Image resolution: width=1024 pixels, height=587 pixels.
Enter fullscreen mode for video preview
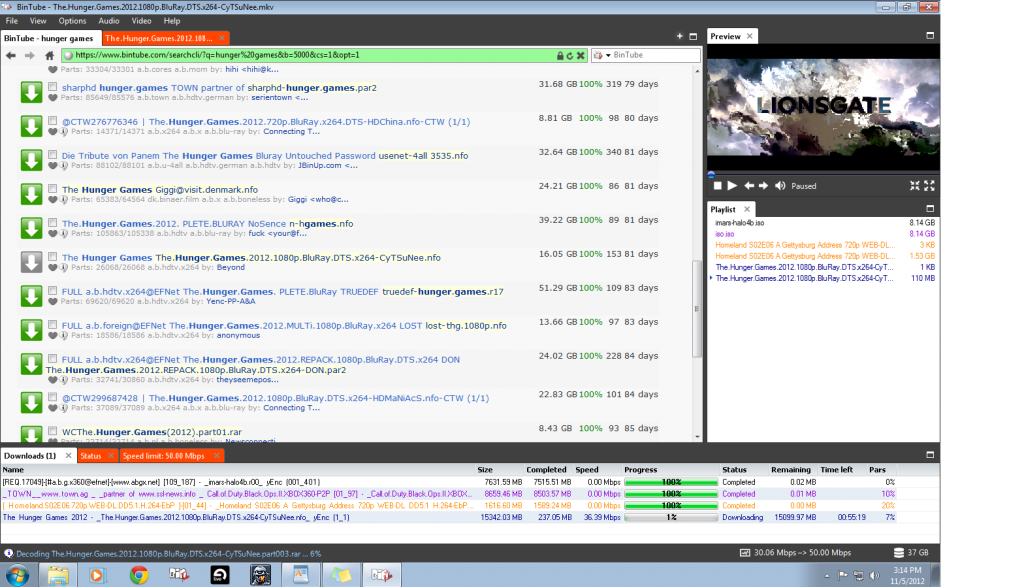click(929, 186)
